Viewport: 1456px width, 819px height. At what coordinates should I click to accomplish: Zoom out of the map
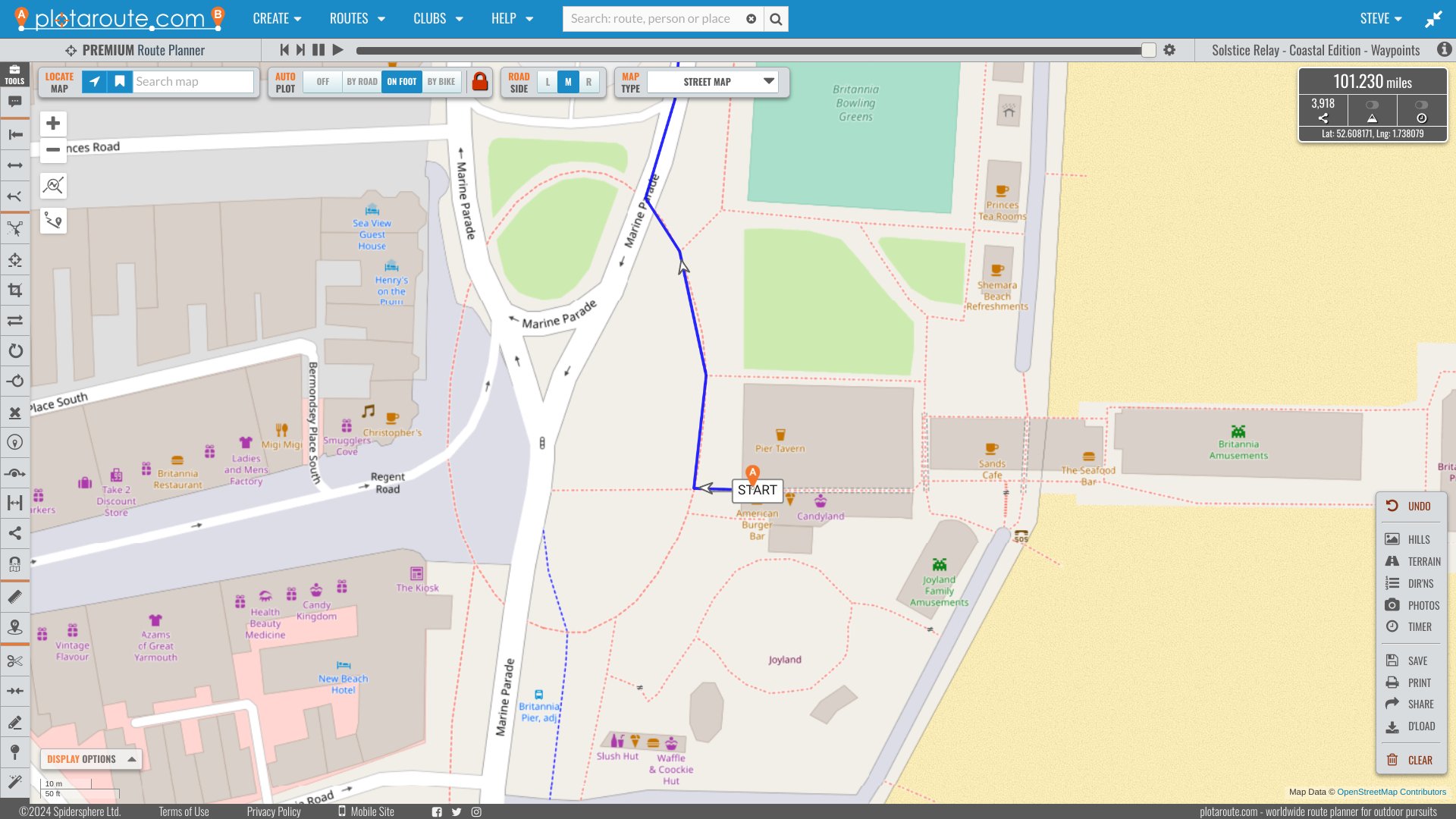(53, 149)
